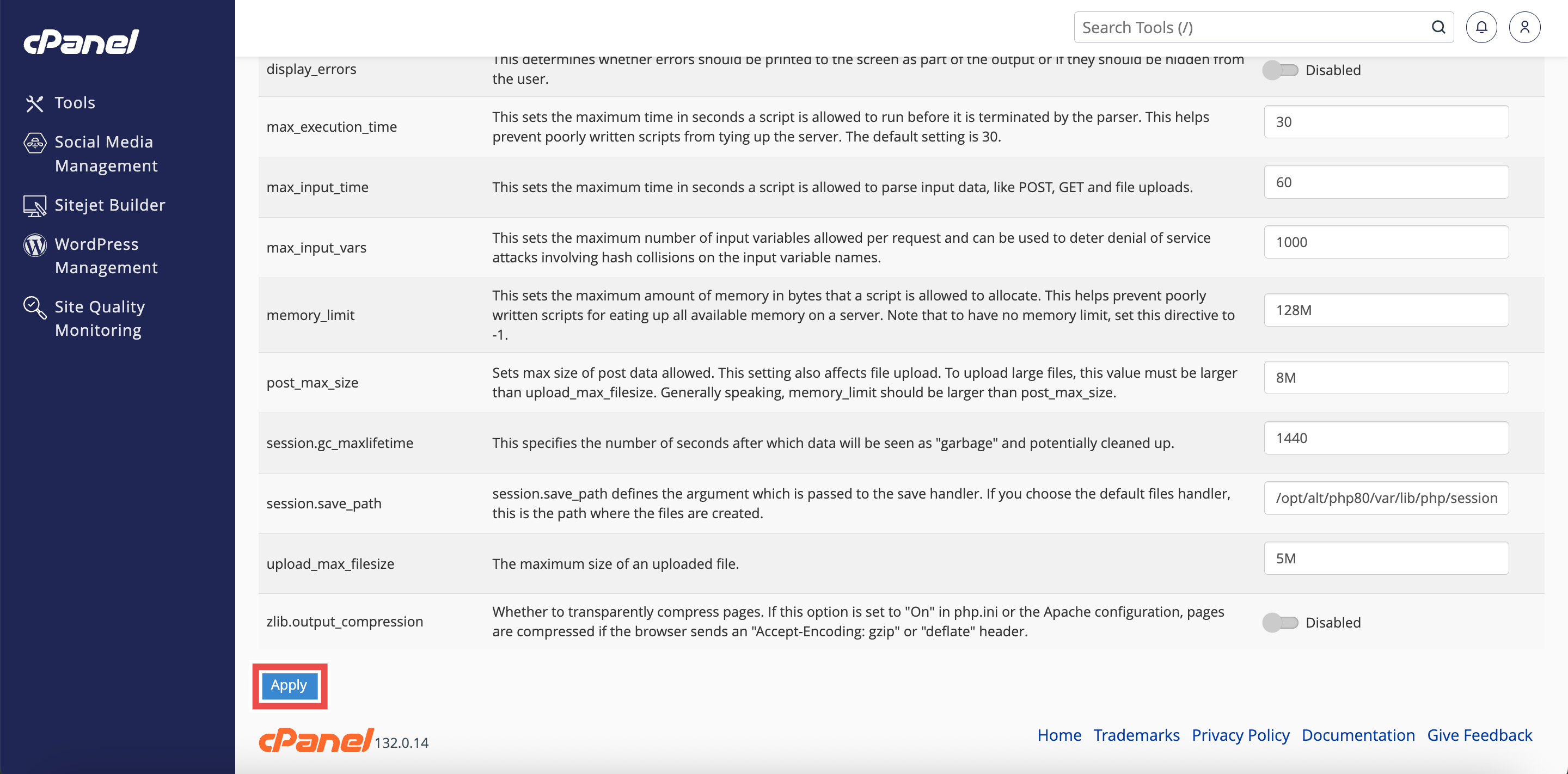Select the max_execution_time value box
The image size is (1568, 774).
[1386, 122]
